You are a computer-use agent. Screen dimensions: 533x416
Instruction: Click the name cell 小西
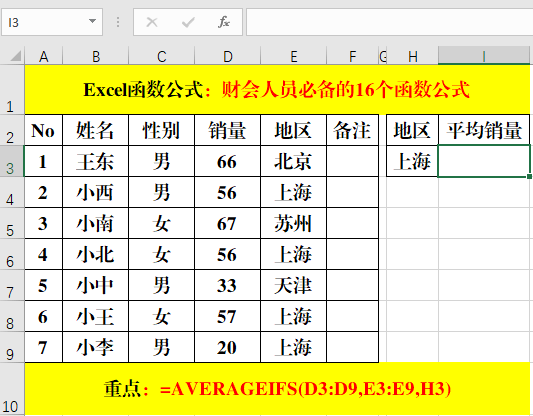(96, 192)
